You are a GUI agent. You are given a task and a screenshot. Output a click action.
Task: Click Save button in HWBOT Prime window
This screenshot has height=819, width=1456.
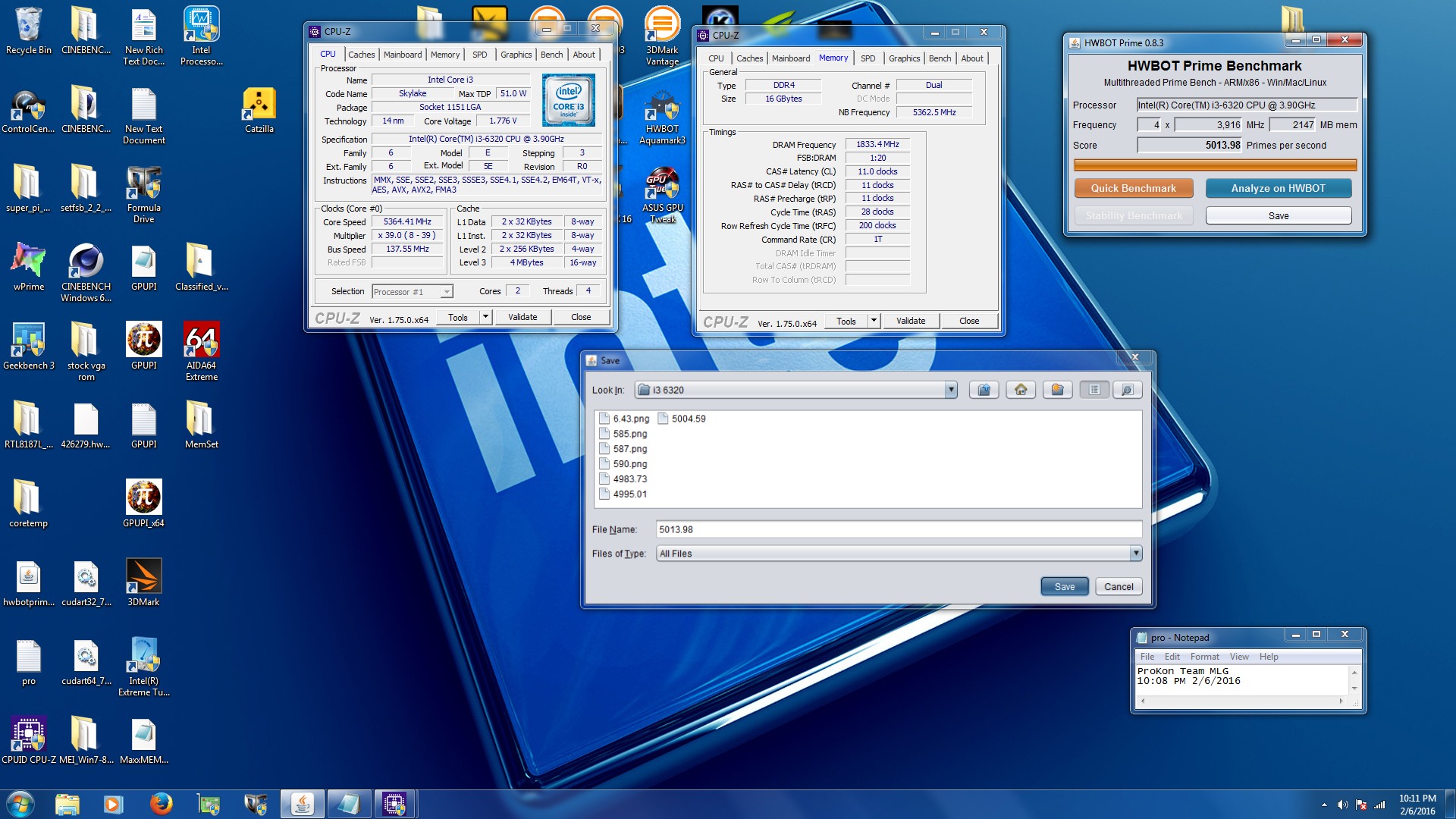click(x=1278, y=216)
